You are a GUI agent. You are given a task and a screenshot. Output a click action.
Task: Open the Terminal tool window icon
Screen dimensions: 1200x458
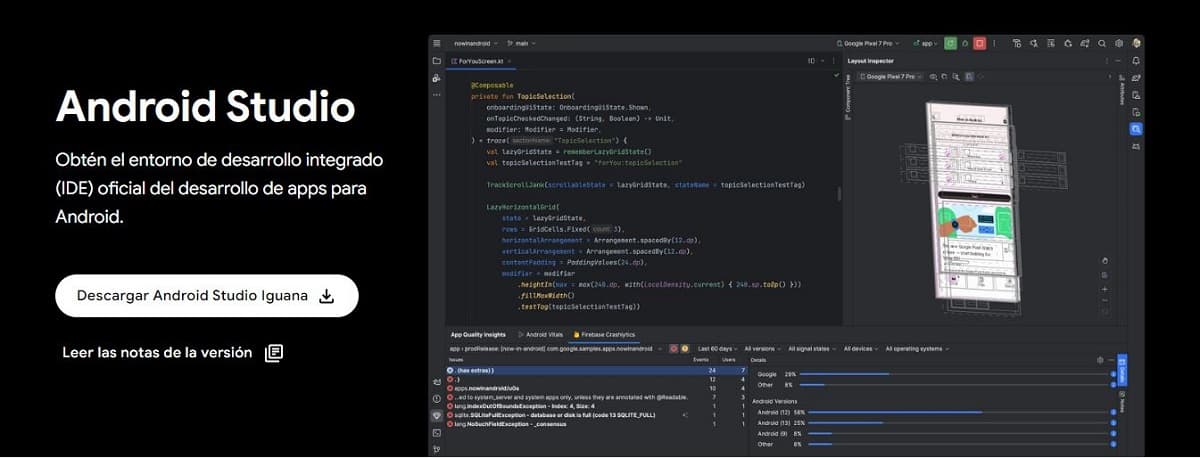pos(437,432)
